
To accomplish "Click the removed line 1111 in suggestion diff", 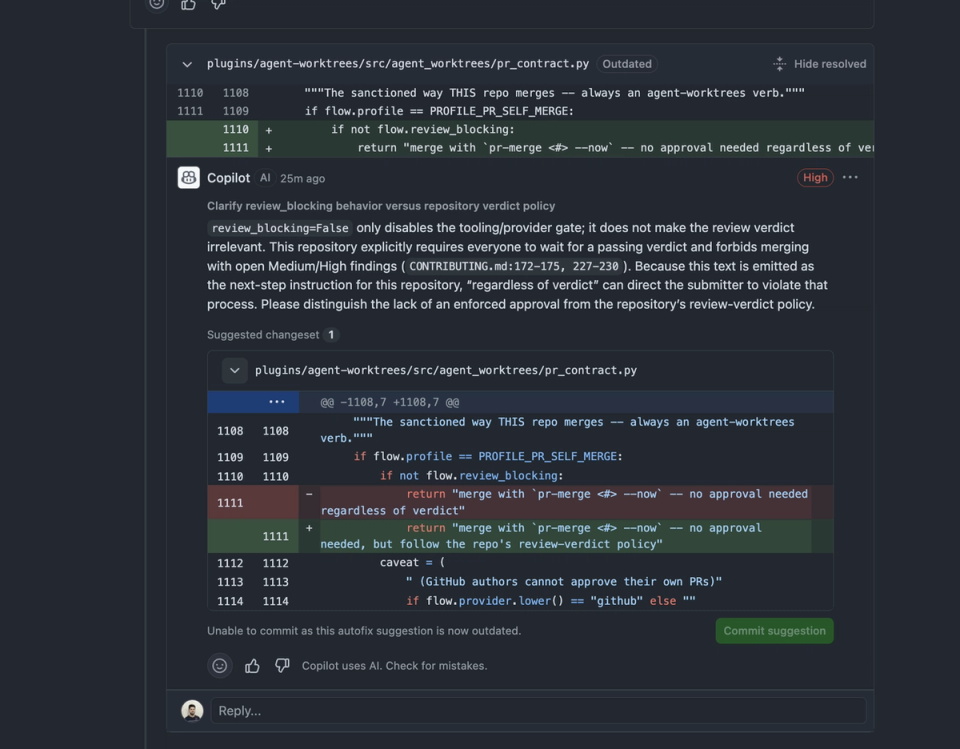I will click(520, 502).
